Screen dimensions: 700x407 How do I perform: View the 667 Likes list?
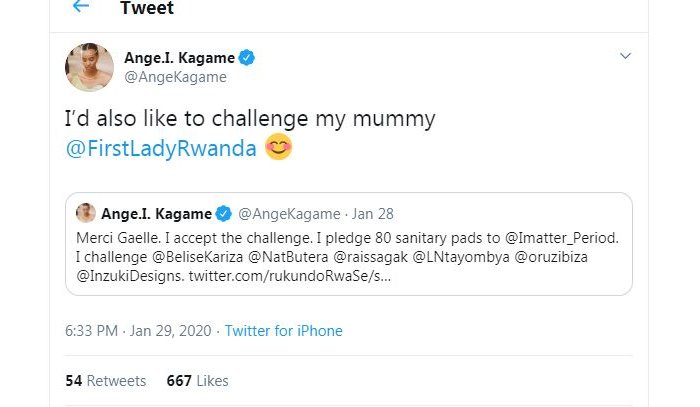198,381
